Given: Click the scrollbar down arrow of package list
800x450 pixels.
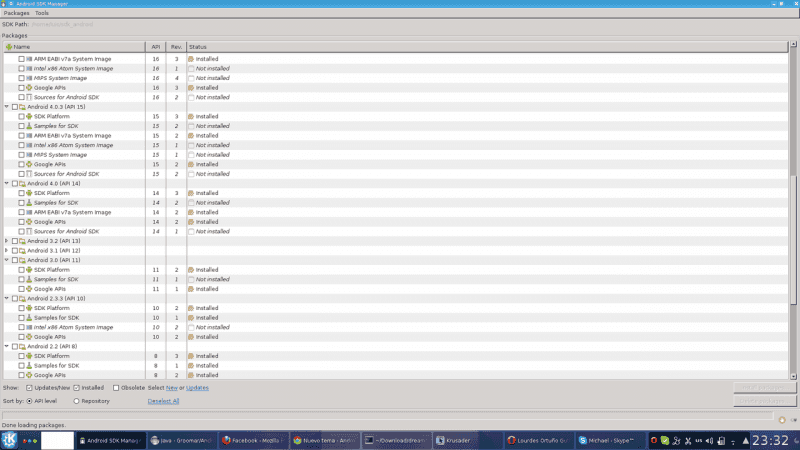Looking at the screenshot, I should coord(793,376).
